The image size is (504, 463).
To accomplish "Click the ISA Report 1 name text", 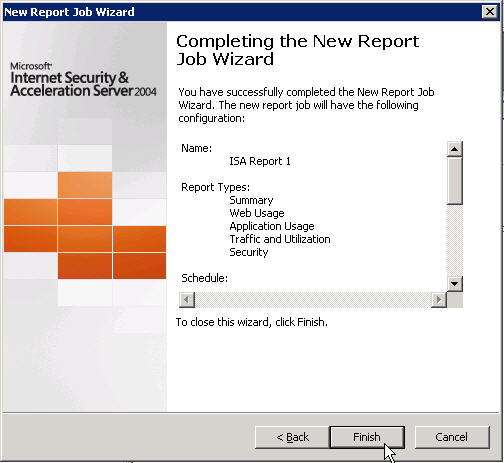I will (x=260, y=161).
